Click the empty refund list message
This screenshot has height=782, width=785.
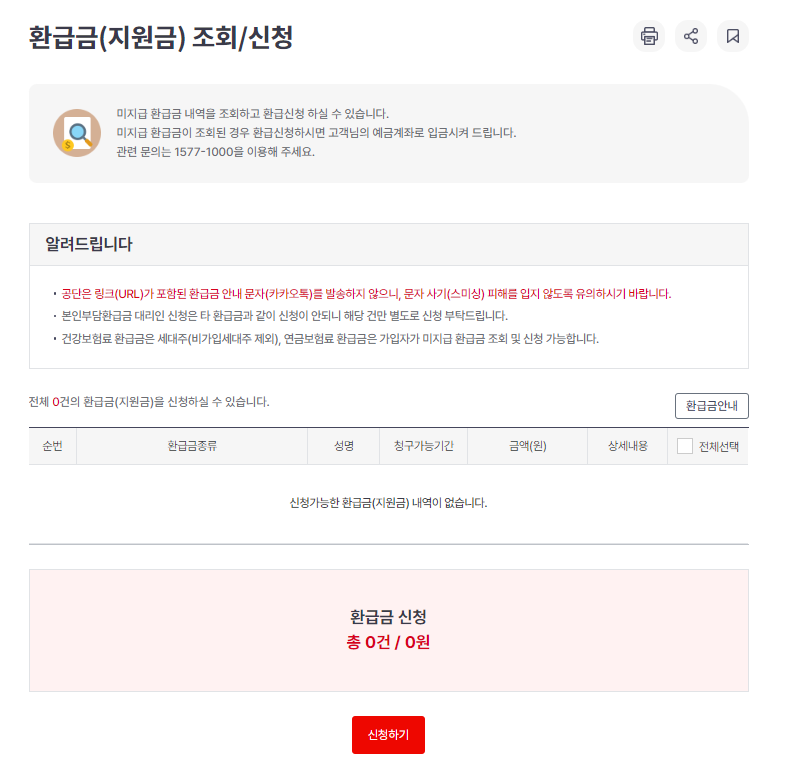388,503
